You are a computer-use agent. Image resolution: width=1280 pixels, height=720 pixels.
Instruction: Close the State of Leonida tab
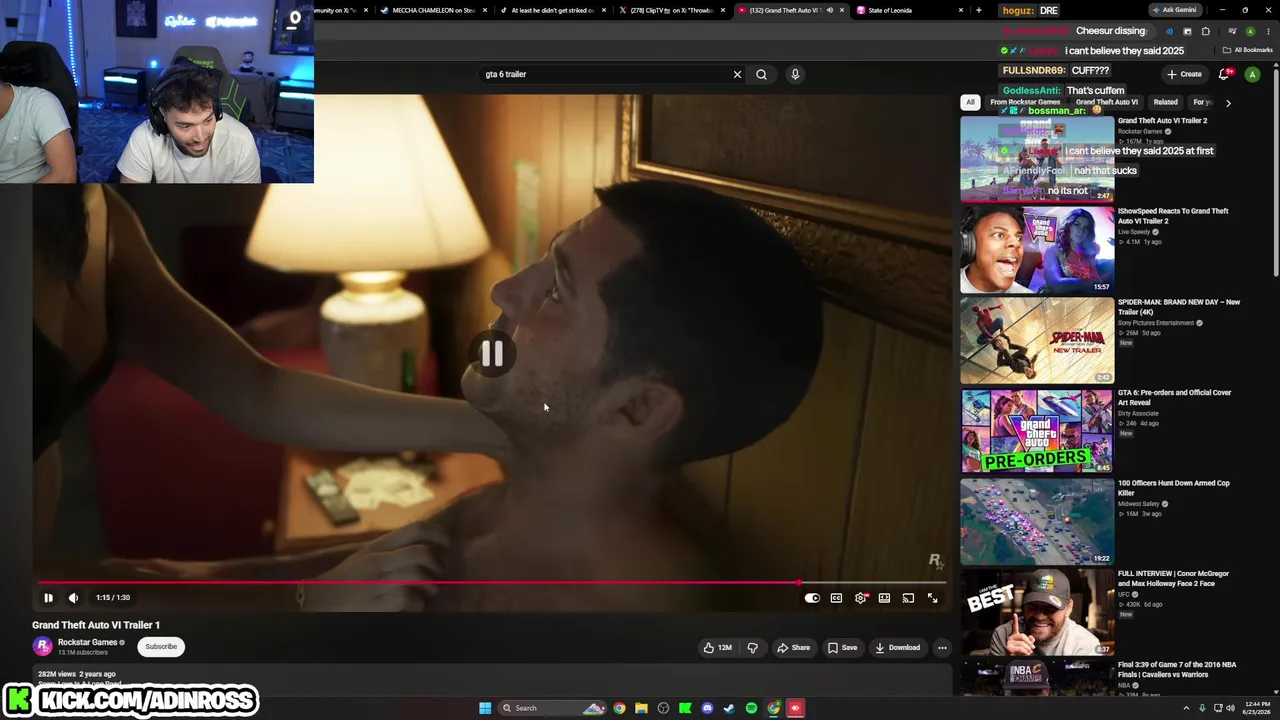961,10
